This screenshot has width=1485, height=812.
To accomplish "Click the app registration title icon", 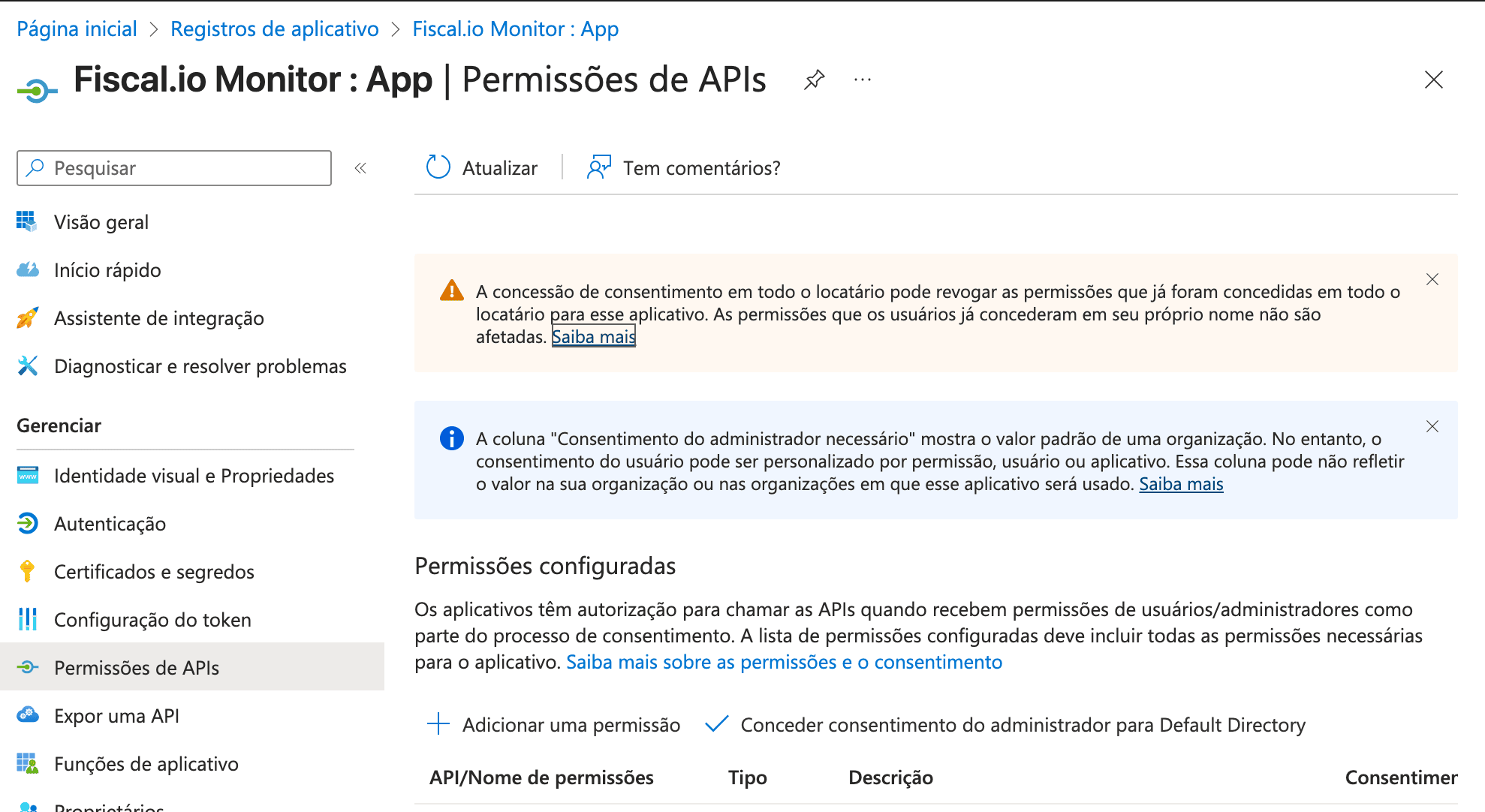I will click(37, 91).
